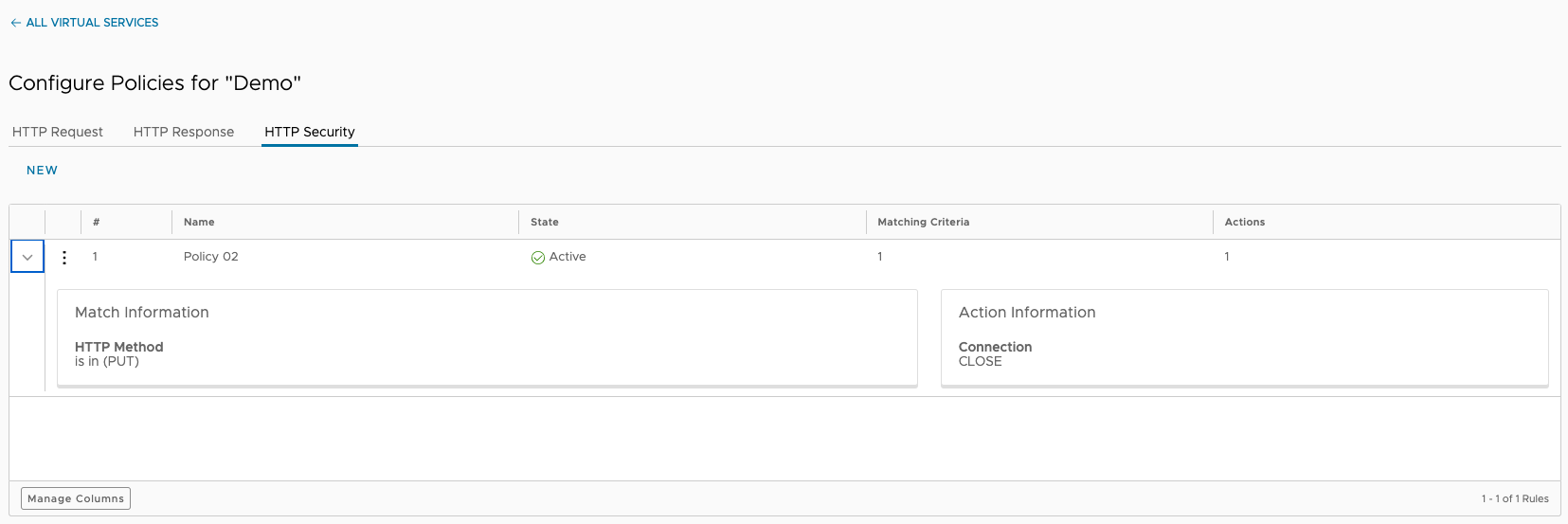Select the Policy 02 name cell
The height and width of the screenshot is (524, 1568).
click(211, 257)
